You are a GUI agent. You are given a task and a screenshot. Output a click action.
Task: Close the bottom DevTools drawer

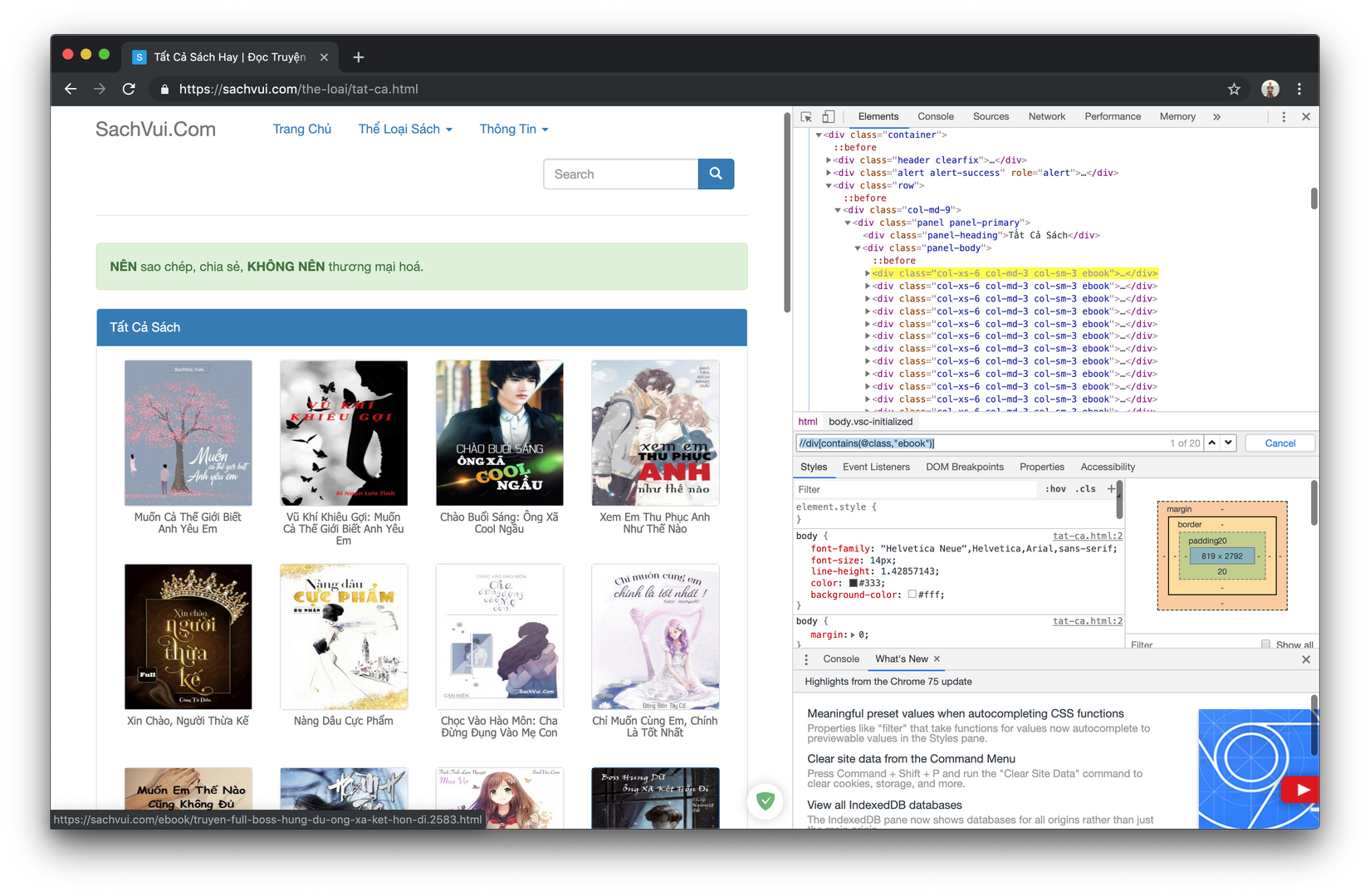(x=1306, y=659)
